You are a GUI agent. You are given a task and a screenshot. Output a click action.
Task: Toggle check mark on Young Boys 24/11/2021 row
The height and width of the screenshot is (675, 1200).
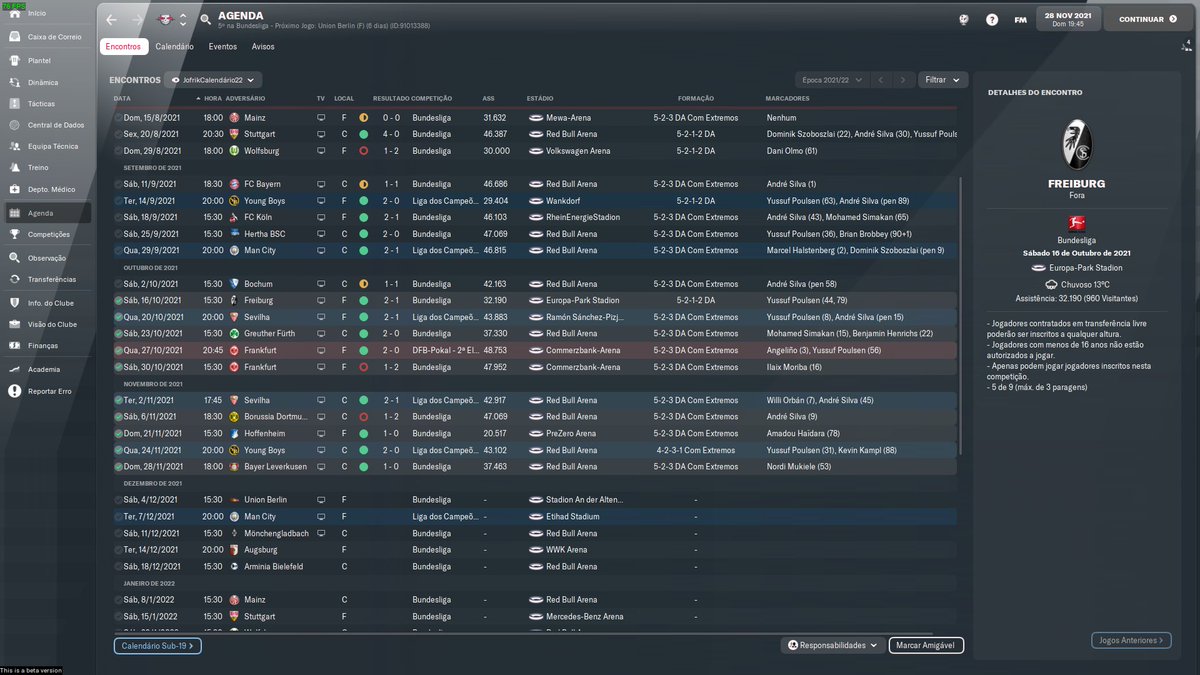coord(119,450)
